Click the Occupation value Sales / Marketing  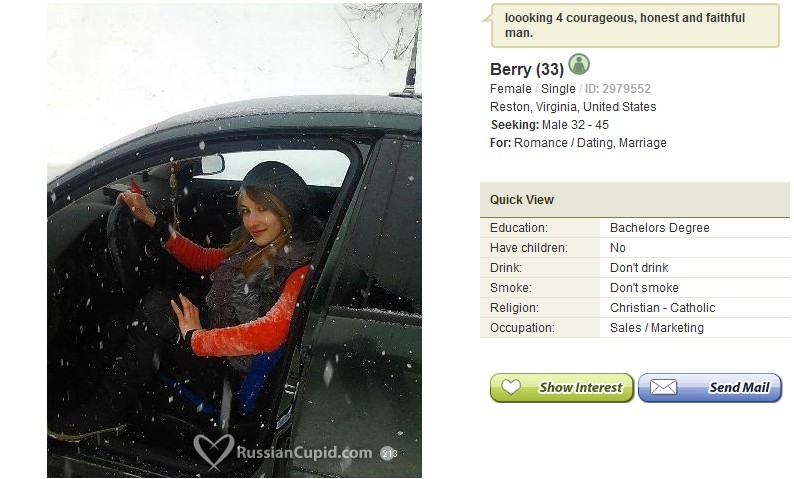657,328
